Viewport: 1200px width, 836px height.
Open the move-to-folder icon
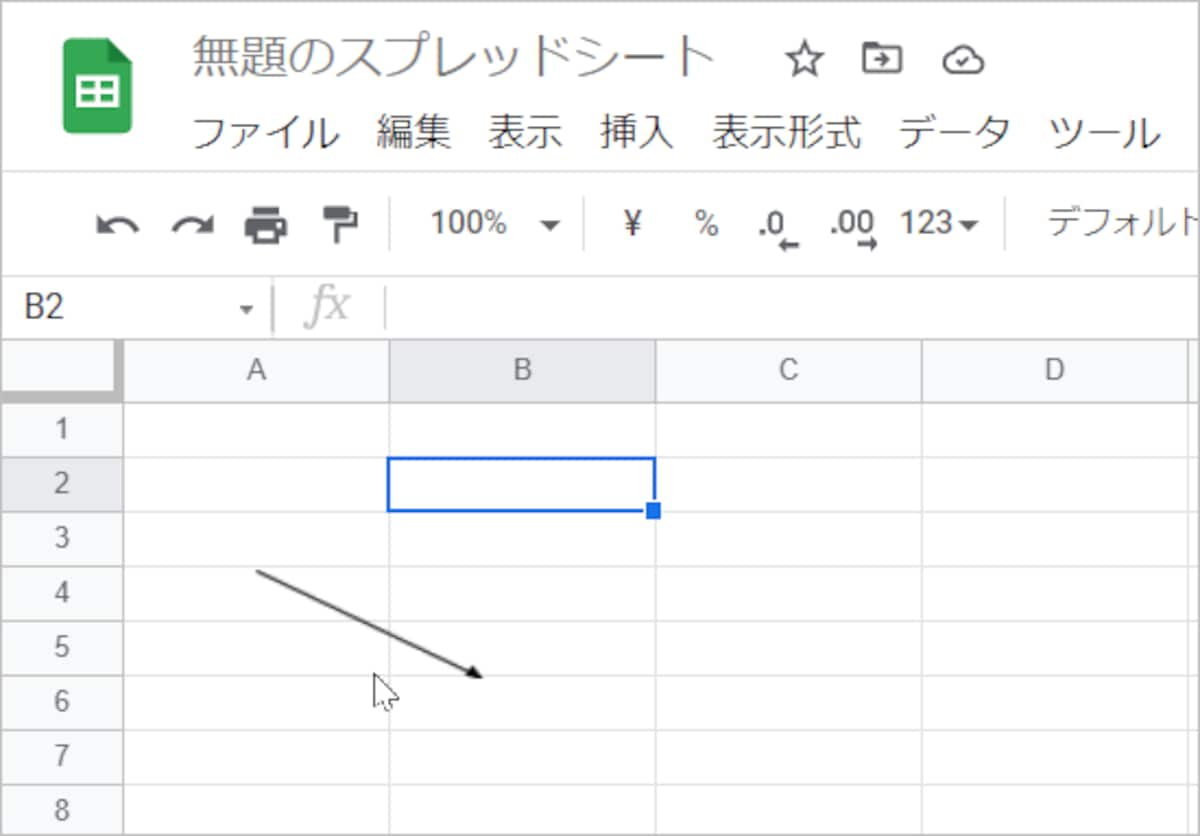point(882,60)
